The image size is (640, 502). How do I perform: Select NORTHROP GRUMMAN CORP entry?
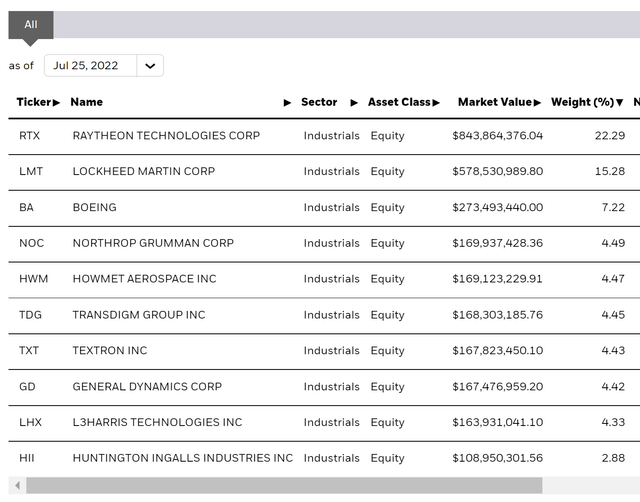click(152, 243)
